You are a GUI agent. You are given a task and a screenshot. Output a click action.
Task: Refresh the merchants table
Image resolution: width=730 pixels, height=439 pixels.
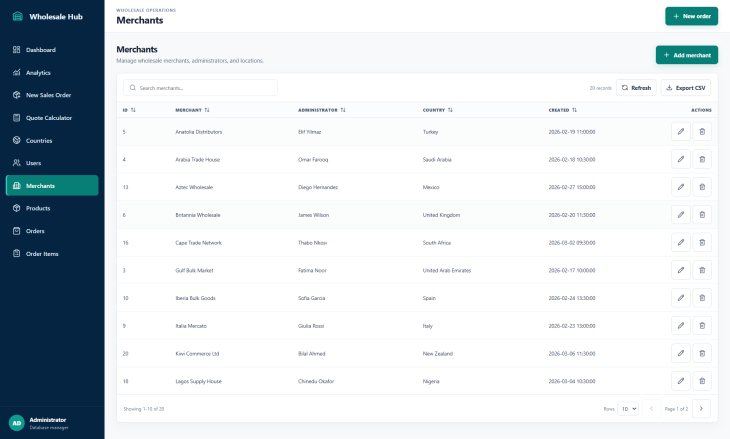coord(636,88)
